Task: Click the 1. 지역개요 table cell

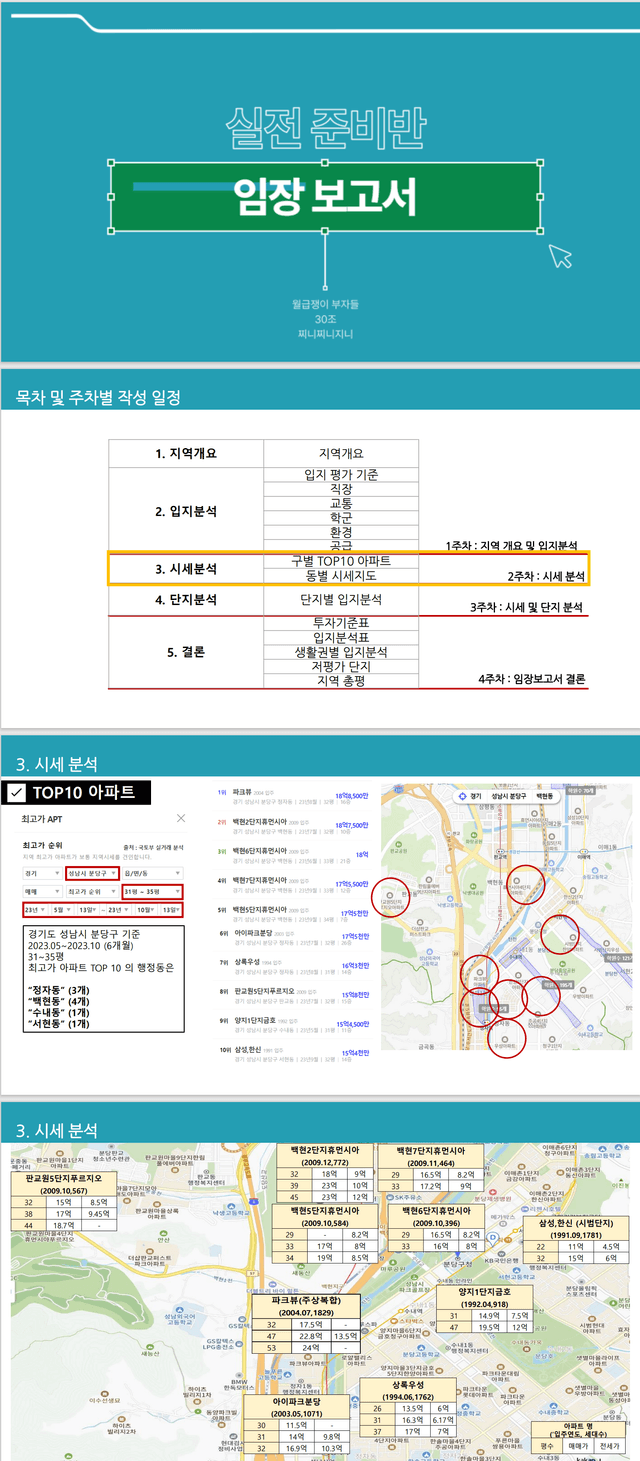Action: pyautogui.click(x=186, y=453)
